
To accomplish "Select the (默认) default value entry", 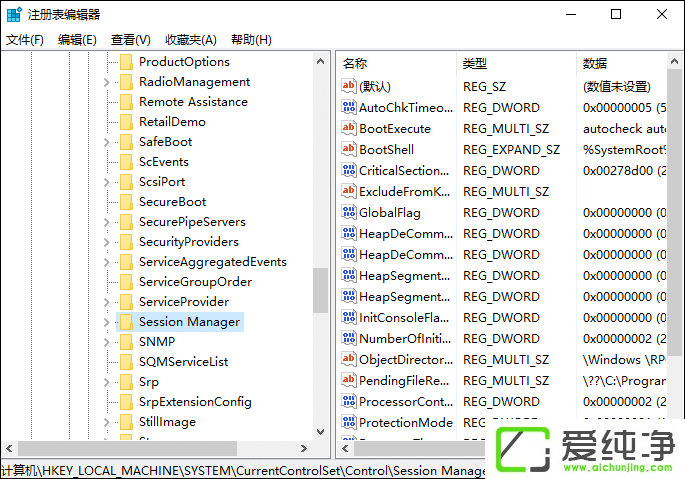I will [x=375, y=86].
